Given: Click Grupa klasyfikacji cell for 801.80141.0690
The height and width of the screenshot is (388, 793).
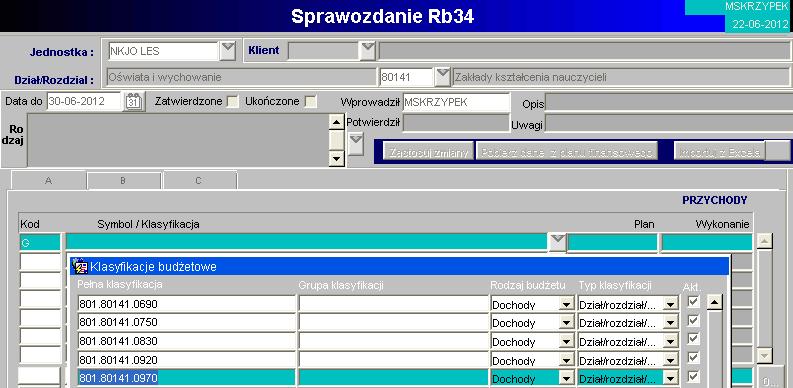Looking at the screenshot, I should 393,305.
